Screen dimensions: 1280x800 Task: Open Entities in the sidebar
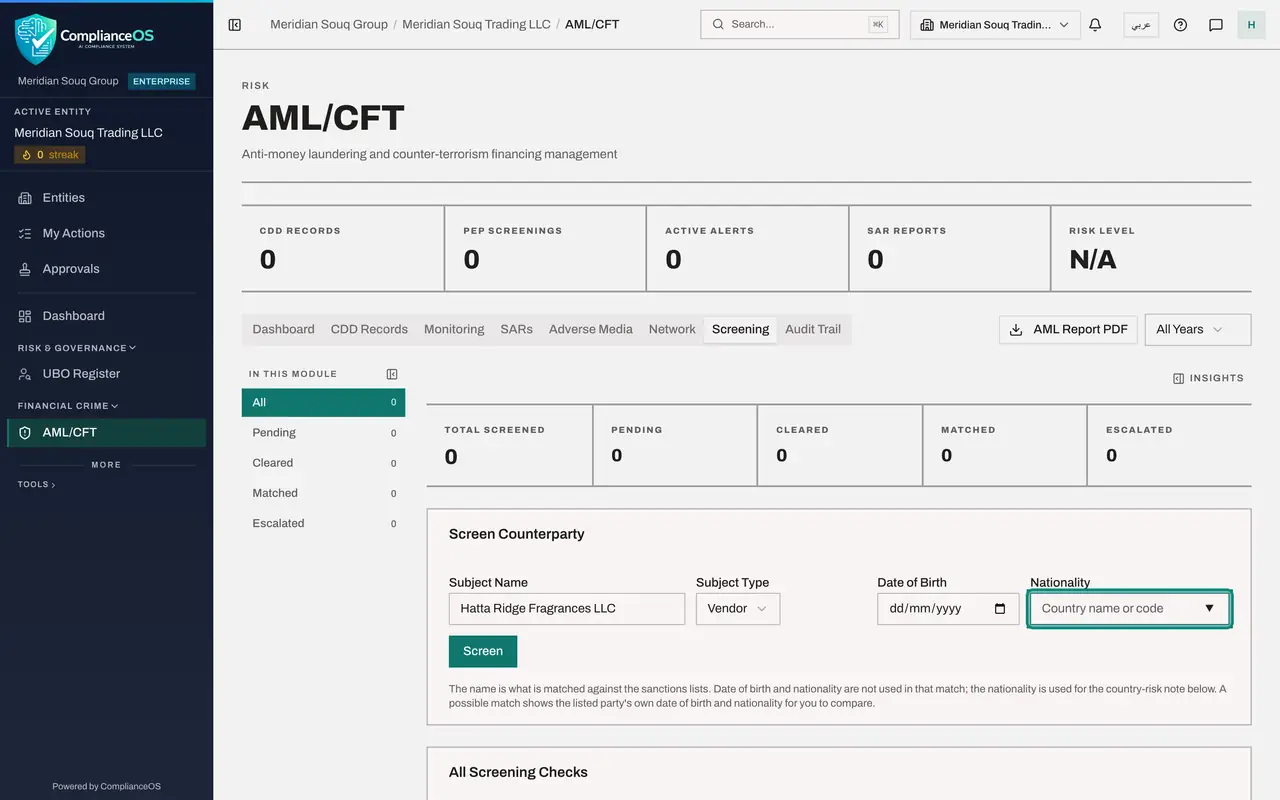tap(107, 198)
